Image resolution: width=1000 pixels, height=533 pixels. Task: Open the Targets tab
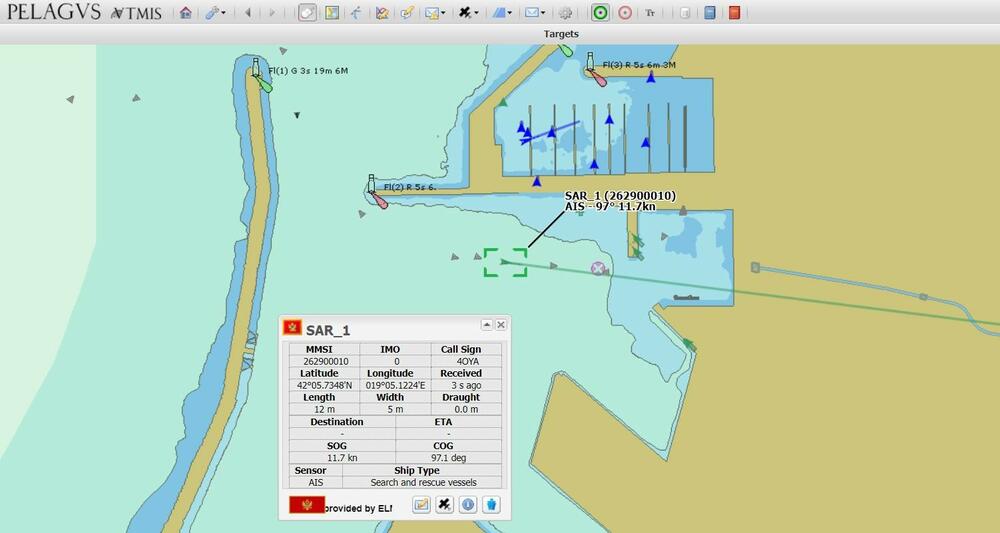coord(561,34)
